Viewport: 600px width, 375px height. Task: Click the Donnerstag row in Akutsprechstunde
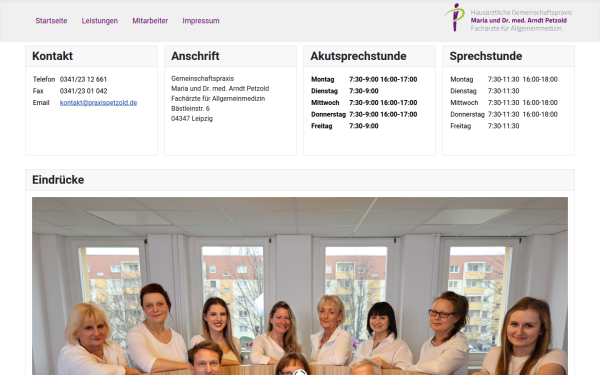click(364, 114)
